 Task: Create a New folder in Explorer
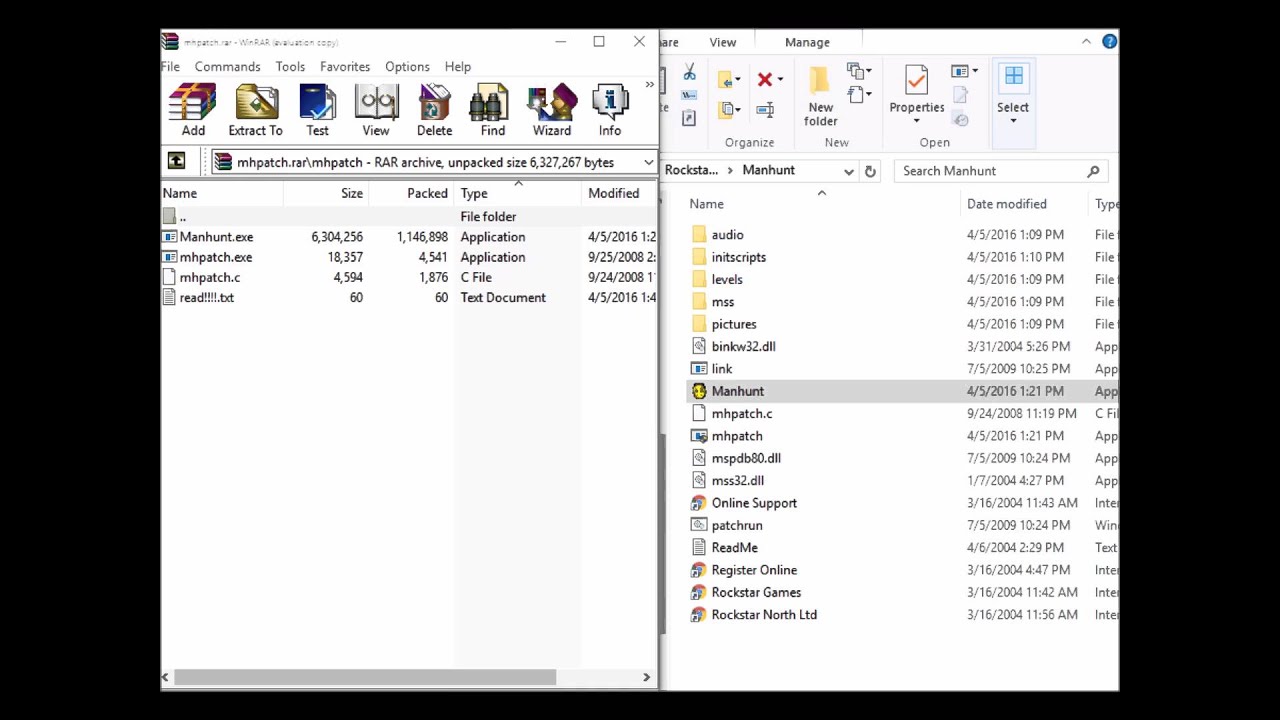pos(820,97)
